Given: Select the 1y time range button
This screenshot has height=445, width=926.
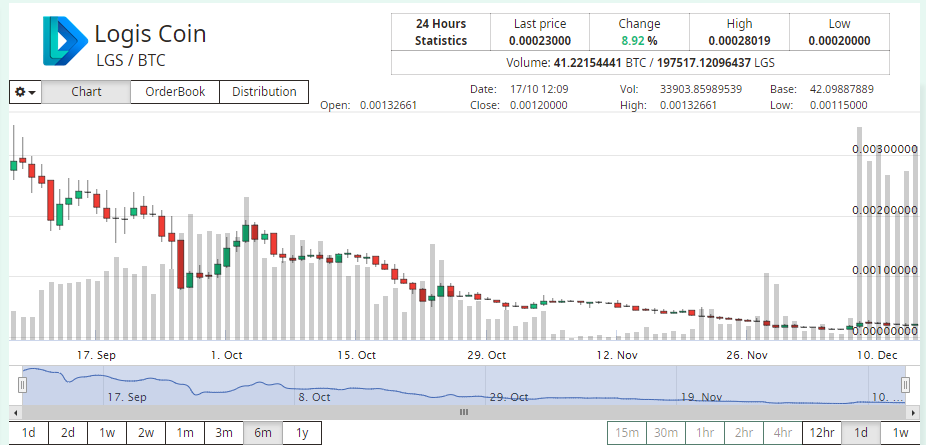Looking at the screenshot, I should coord(301,433).
